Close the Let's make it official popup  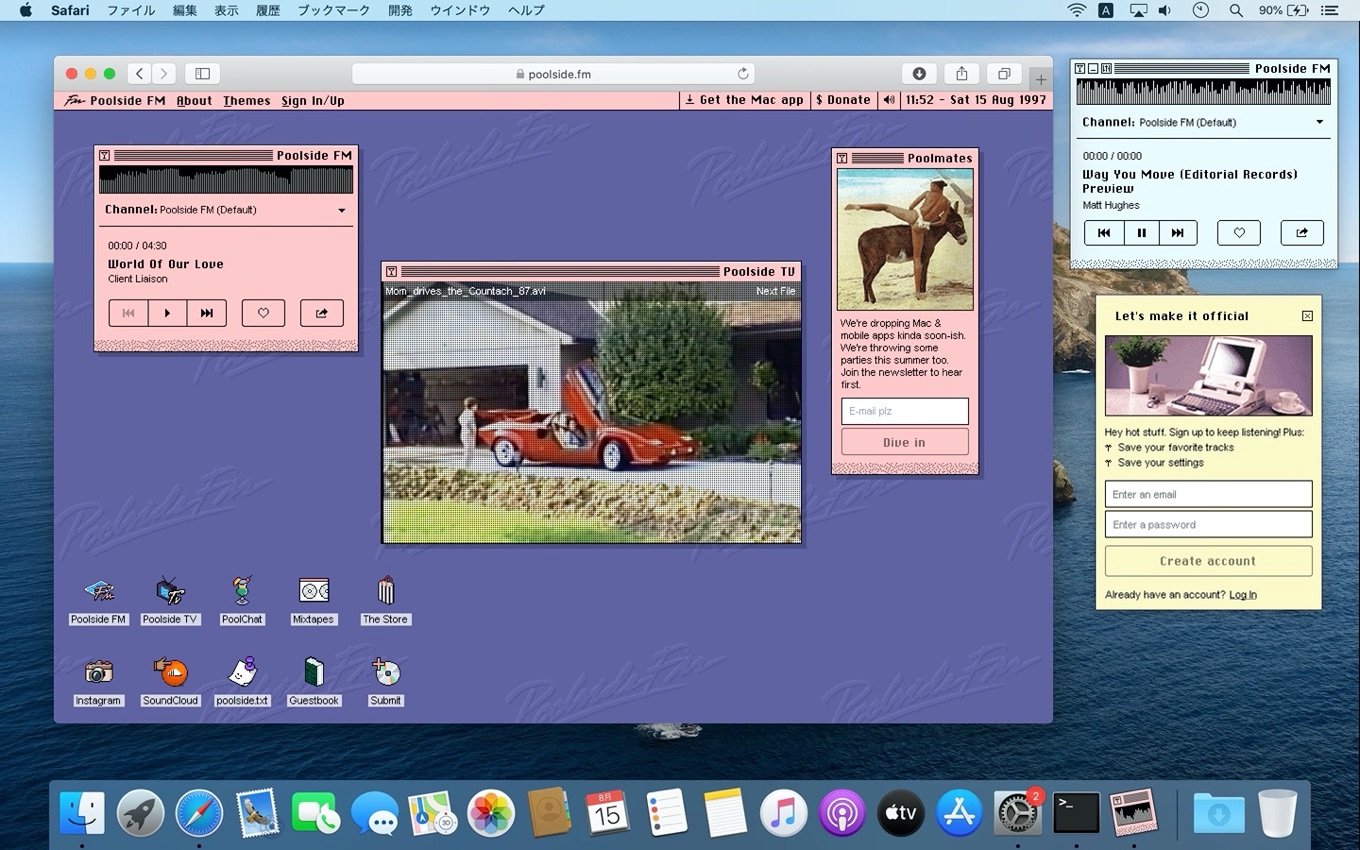pos(1307,316)
